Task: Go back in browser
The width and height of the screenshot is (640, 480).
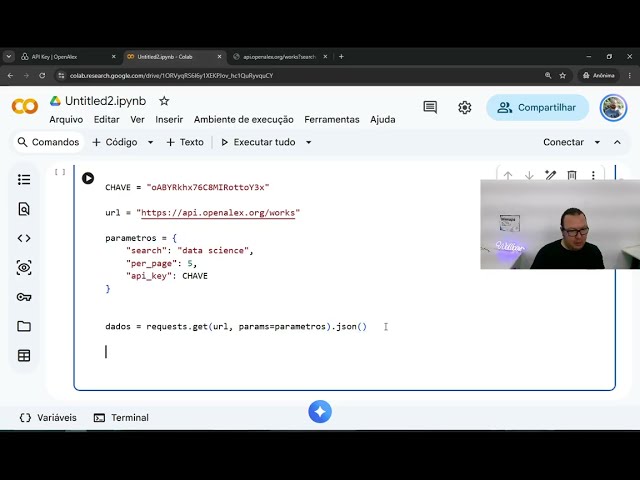Action: 11,76
